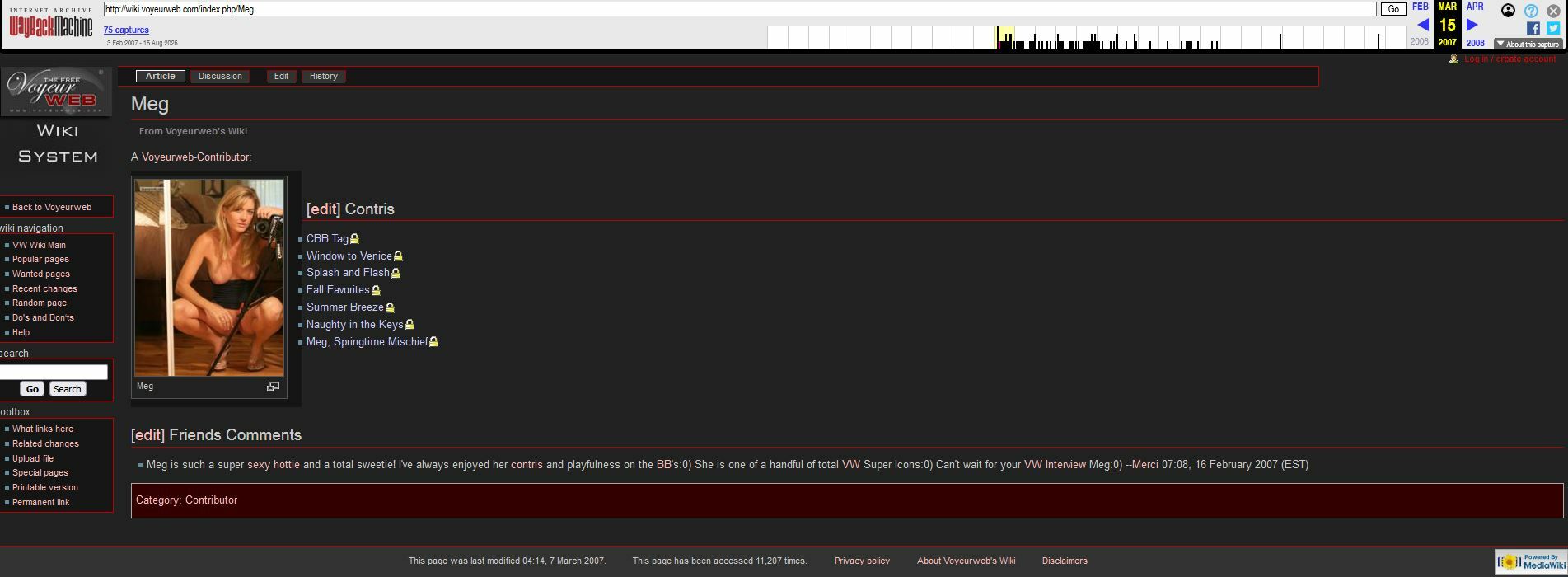The height and width of the screenshot is (577, 1568).
Task: Jump to year 2008 in Wayback
Action: pyautogui.click(x=1475, y=42)
